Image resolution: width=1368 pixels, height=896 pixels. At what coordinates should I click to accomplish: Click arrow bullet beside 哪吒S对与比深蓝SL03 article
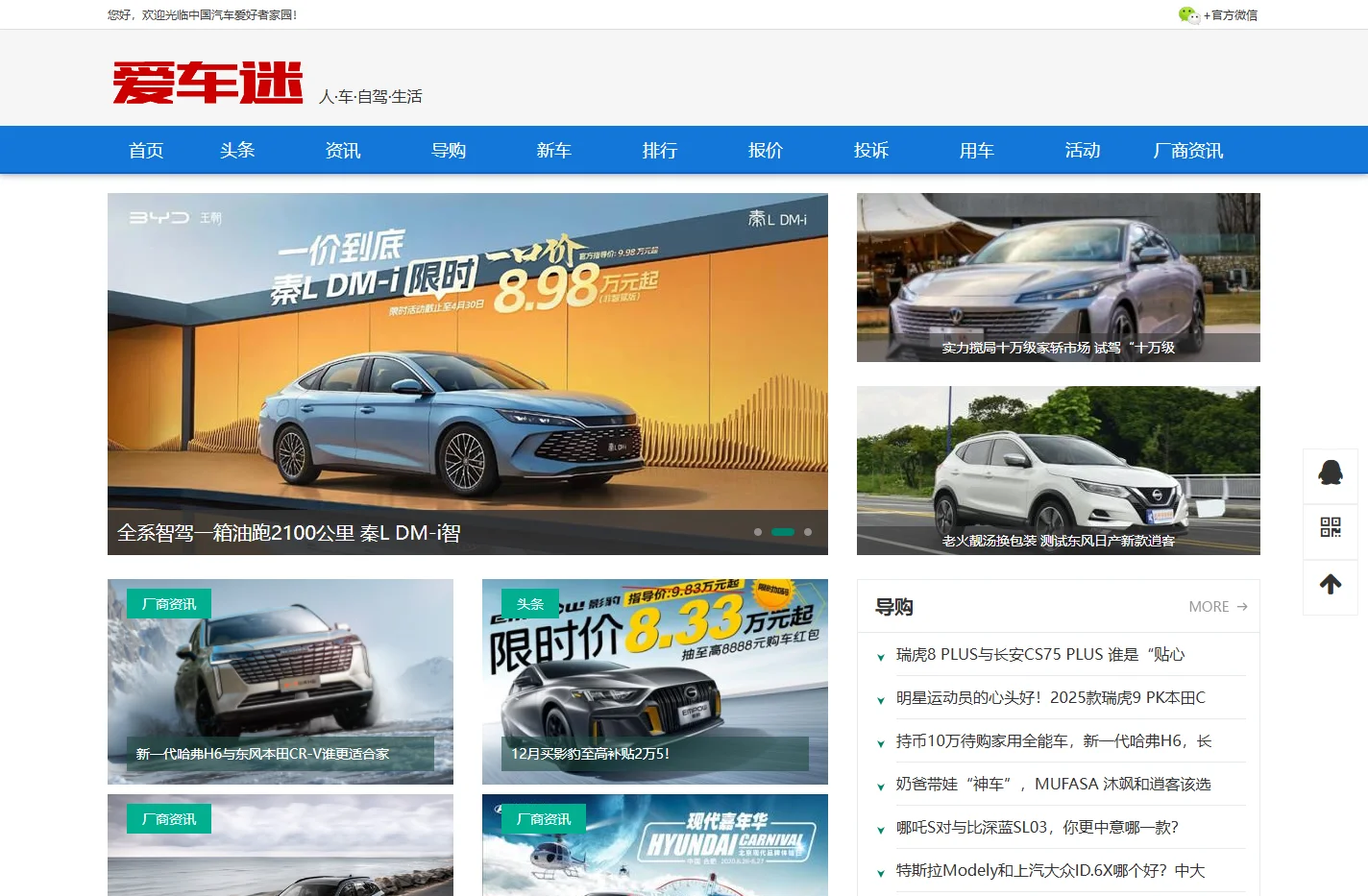[880, 831]
